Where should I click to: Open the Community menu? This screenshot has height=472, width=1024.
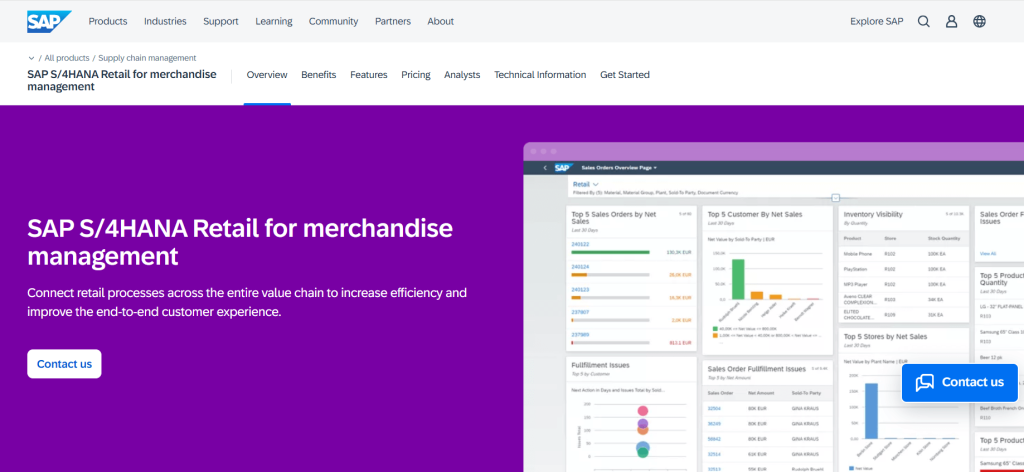pos(334,21)
